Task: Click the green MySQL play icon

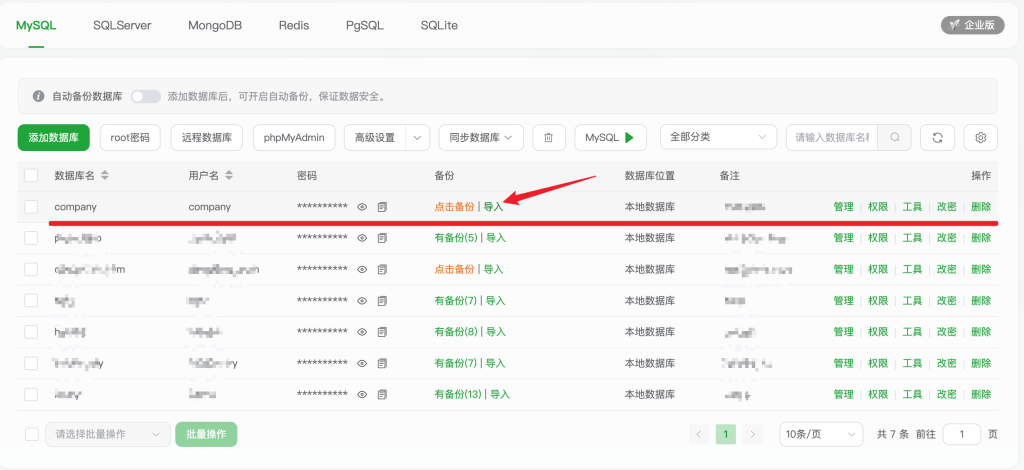Action: tap(629, 138)
